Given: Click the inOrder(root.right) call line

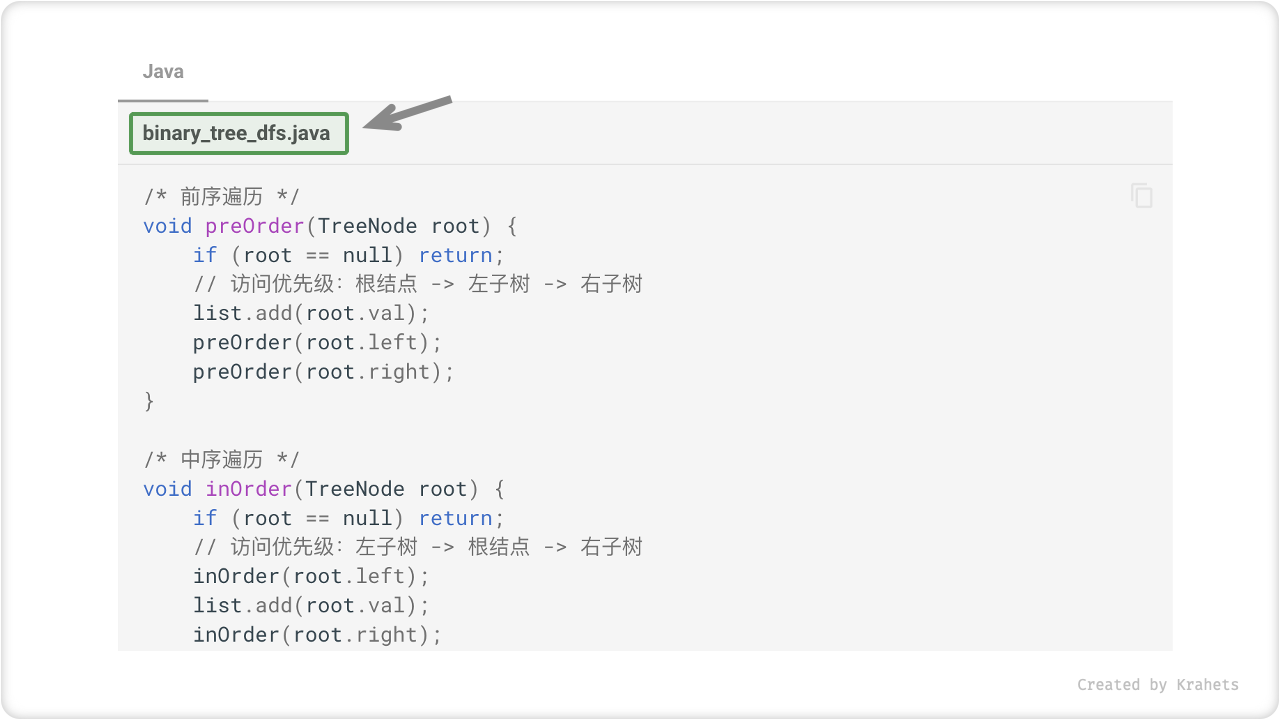Looking at the screenshot, I should [x=317, y=635].
